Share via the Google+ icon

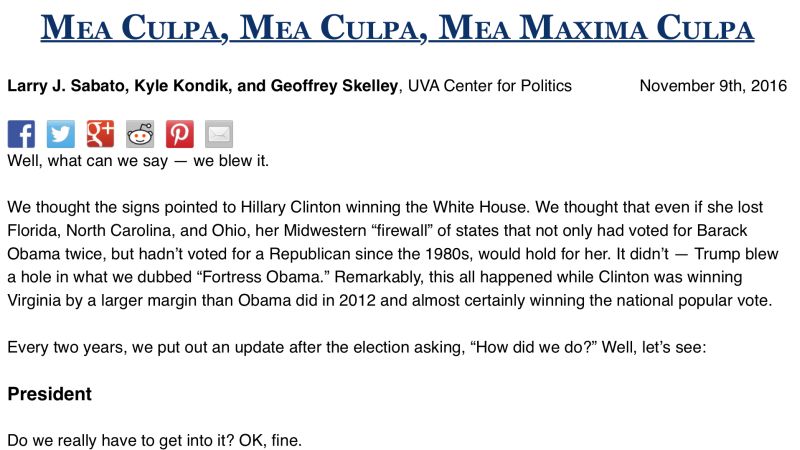click(100, 134)
